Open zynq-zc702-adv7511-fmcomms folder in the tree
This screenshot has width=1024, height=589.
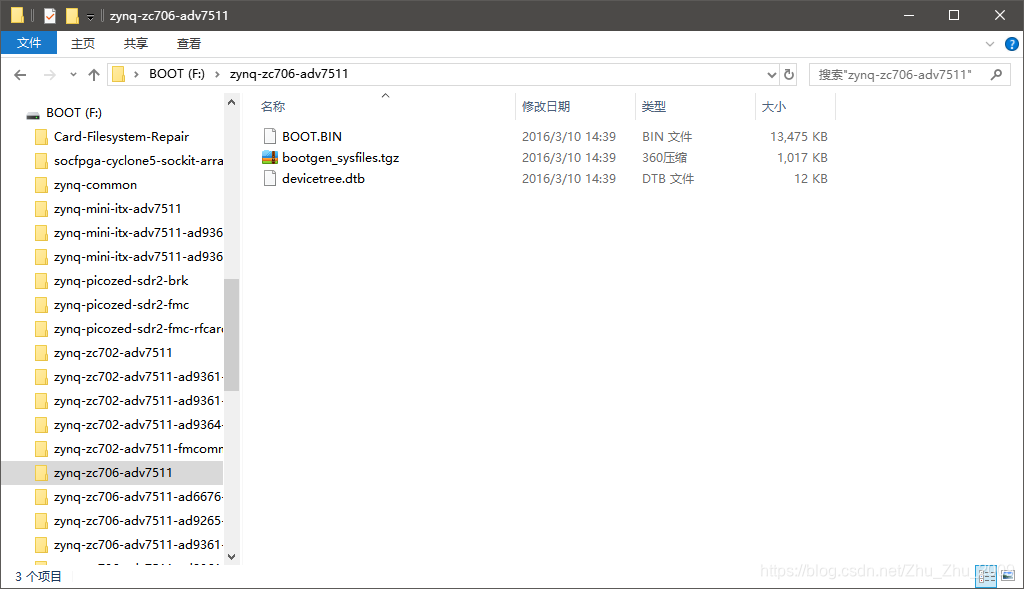coord(138,449)
